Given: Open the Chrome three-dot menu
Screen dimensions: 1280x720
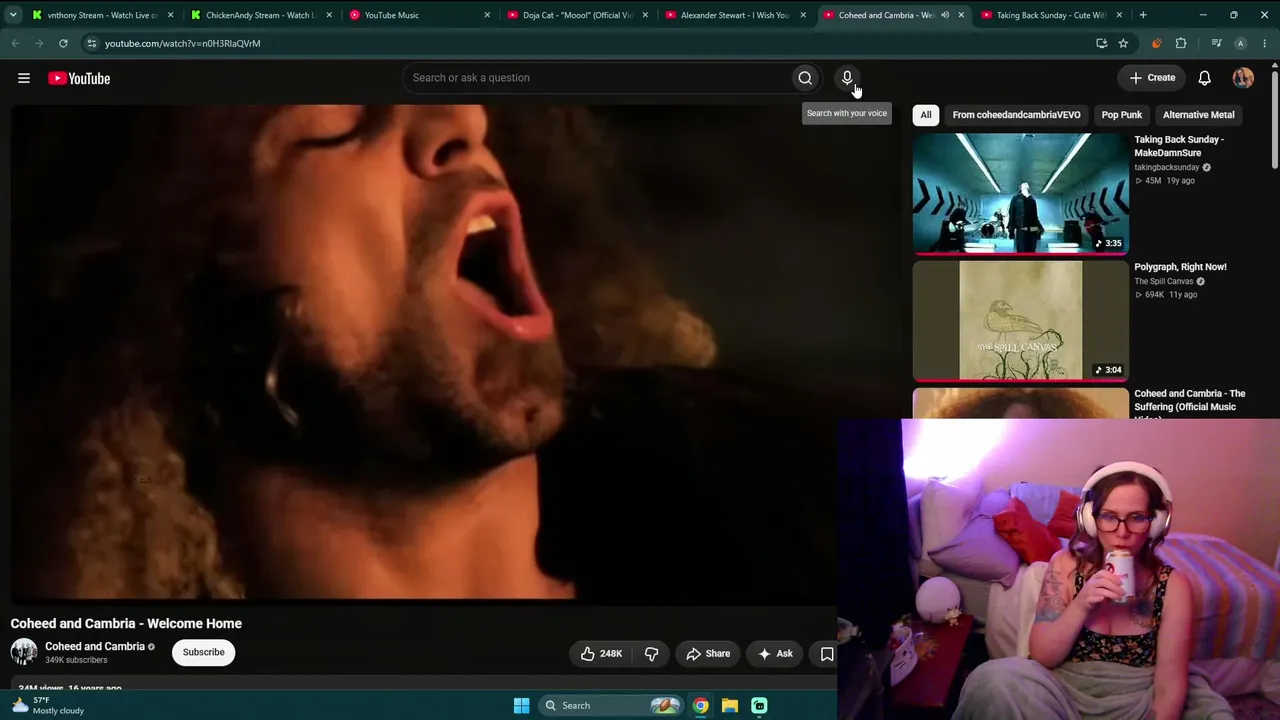Looking at the screenshot, I should pos(1264,43).
